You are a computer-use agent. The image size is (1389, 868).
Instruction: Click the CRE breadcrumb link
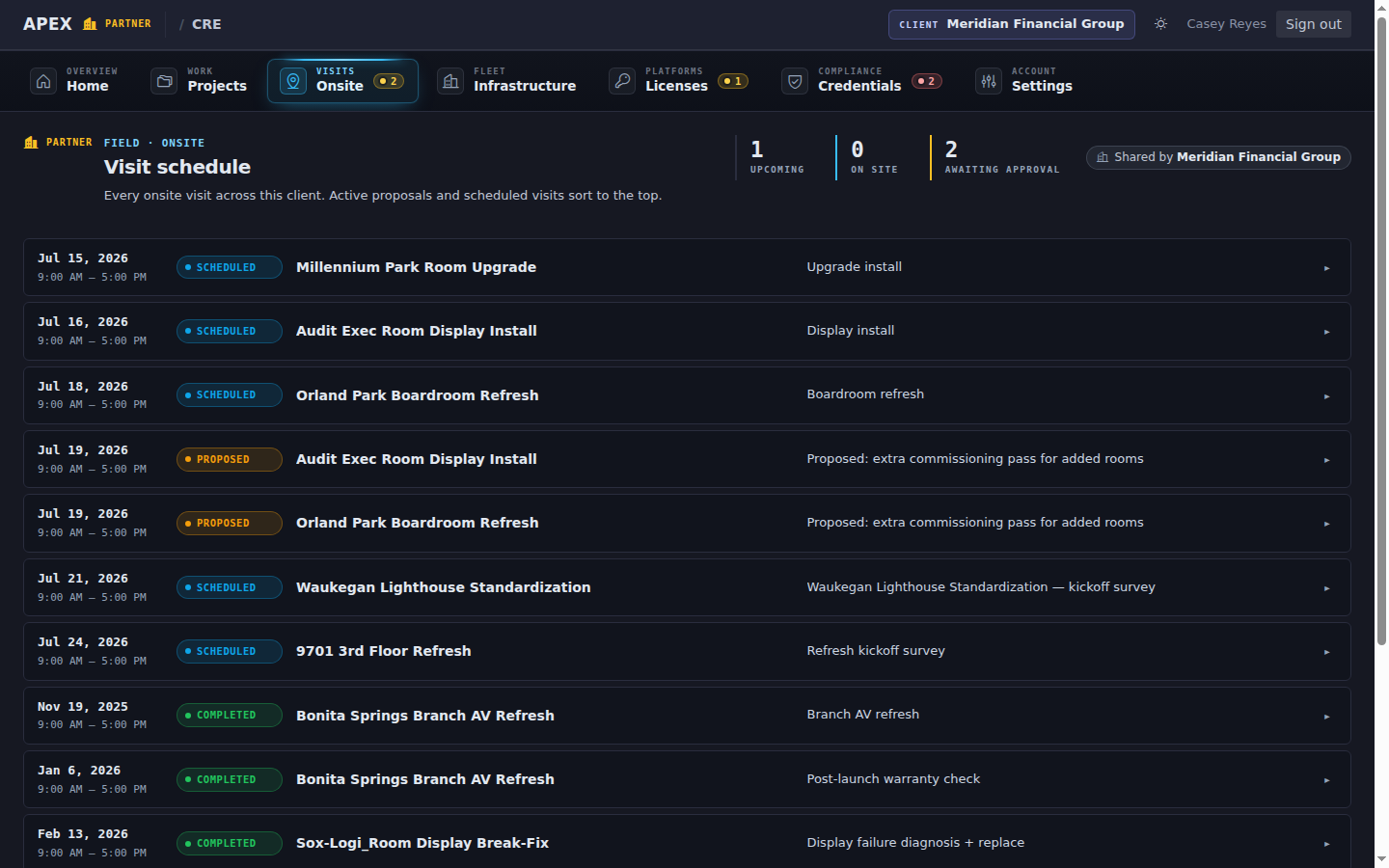(206, 24)
